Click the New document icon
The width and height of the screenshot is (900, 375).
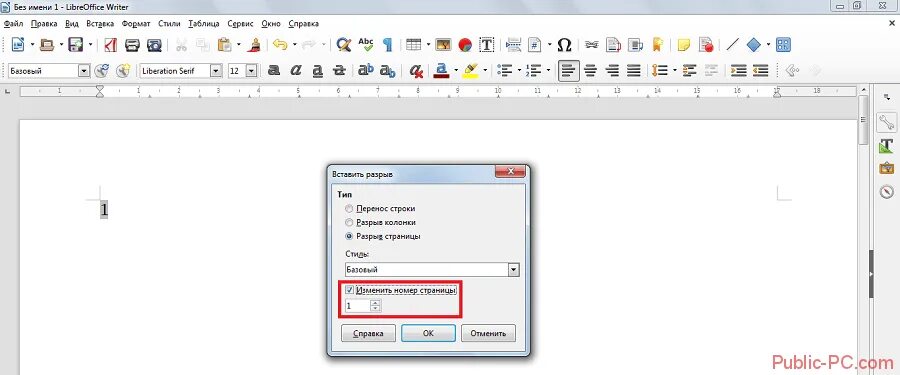[18, 44]
